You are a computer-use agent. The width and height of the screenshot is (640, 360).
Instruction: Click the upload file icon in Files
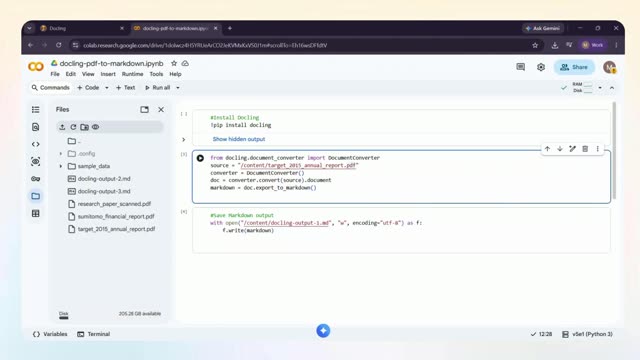pyautogui.click(x=62, y=127)
